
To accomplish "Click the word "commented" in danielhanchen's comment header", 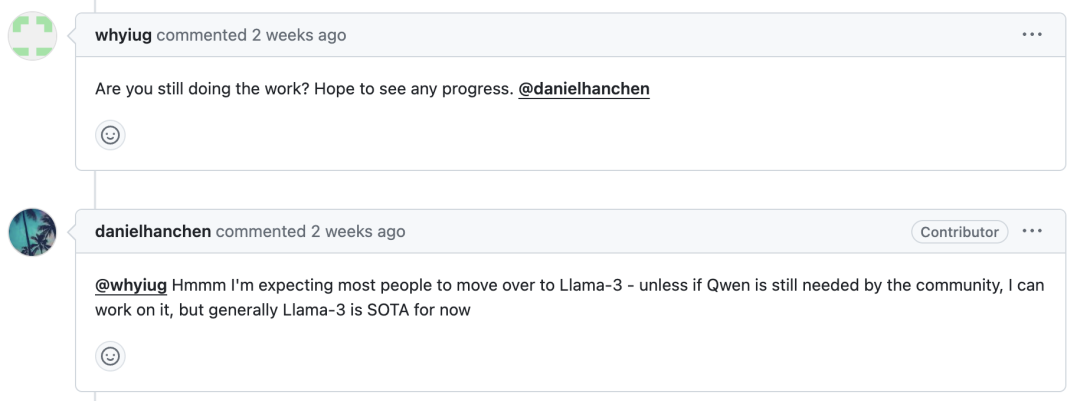I will (260, 232).
